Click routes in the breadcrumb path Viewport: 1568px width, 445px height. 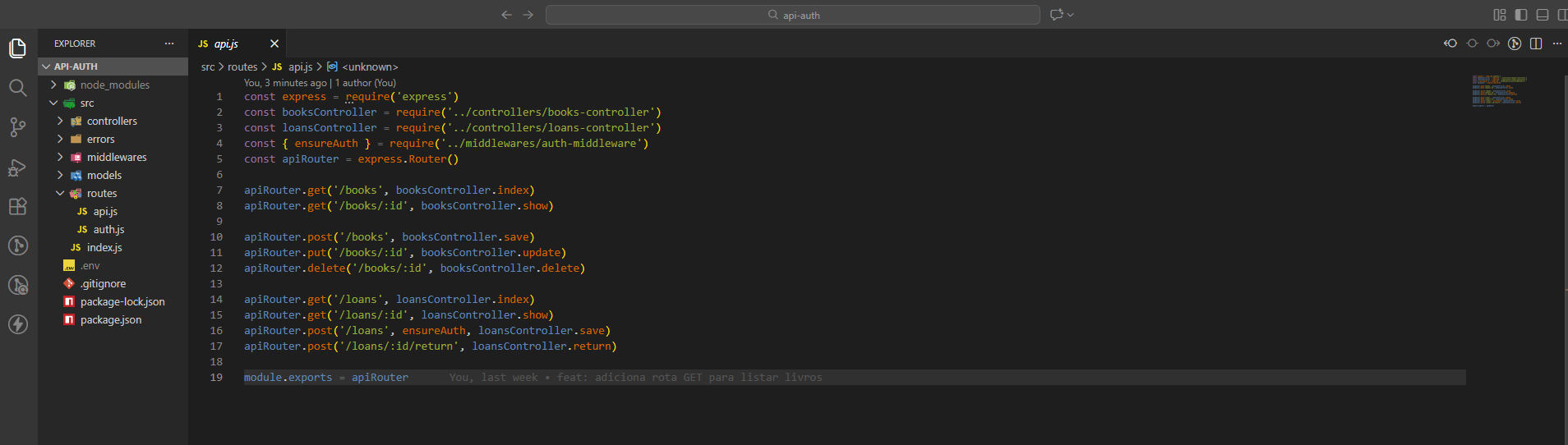coord(242,67)
